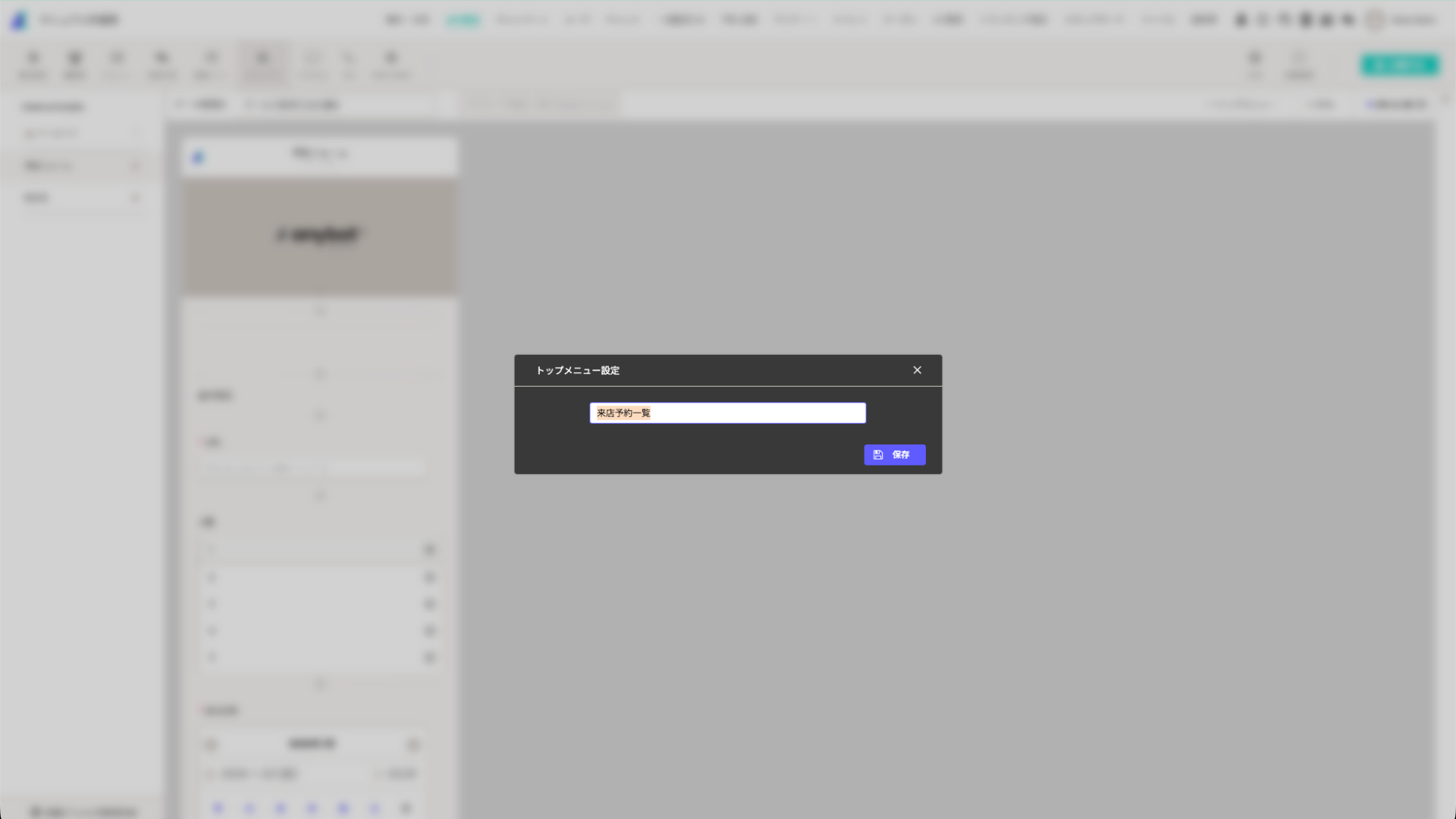Click the banner image in the phone preview
The image size is (1456, 819).
tap(319, 236)
